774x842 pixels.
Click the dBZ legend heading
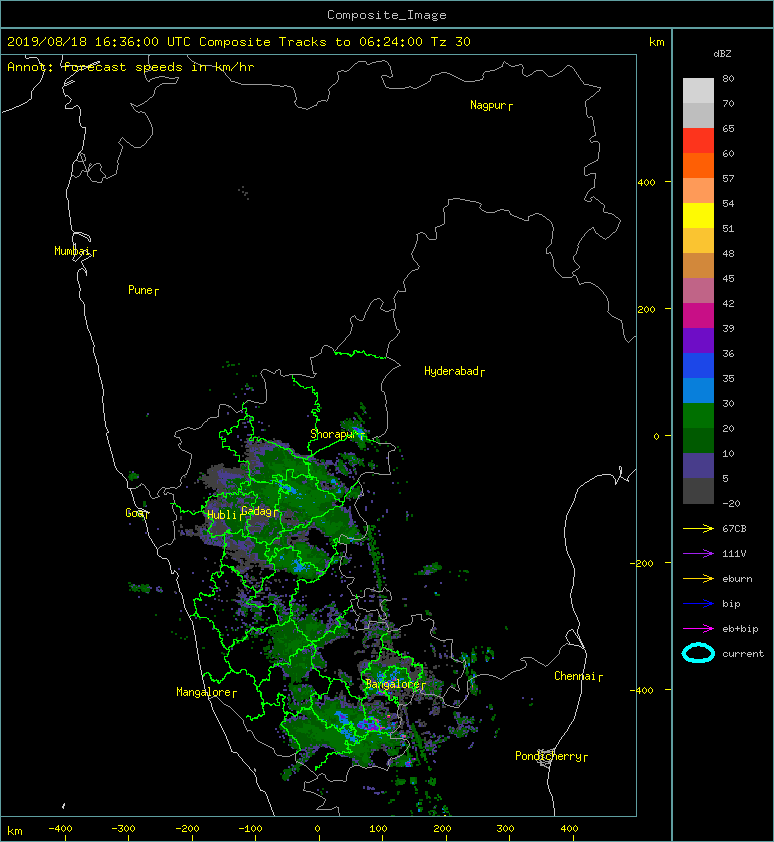pos(722,54)
